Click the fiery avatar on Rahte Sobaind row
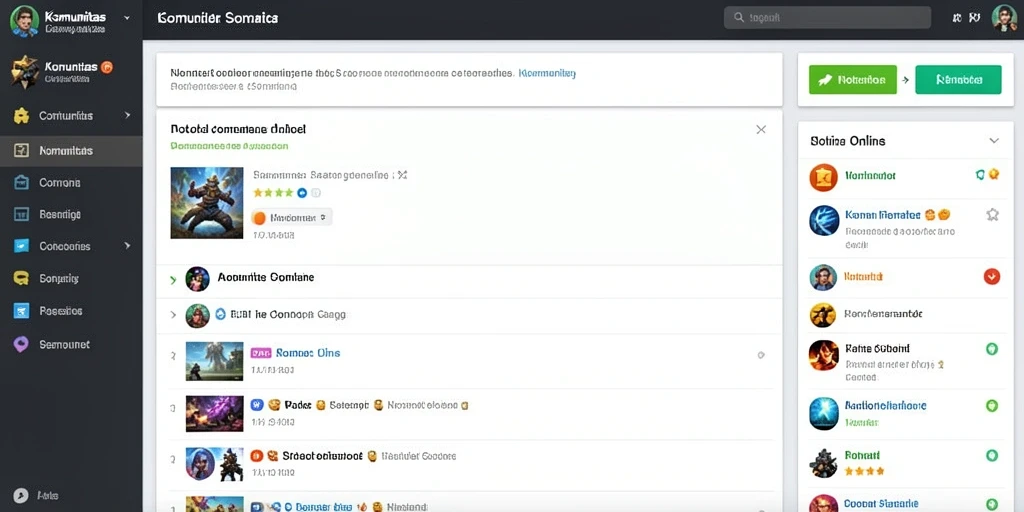1024x512 pixels. [x=823, y=355]
